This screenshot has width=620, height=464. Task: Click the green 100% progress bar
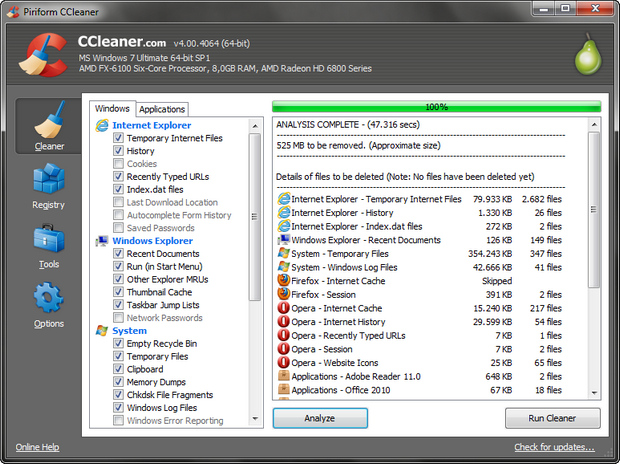tap(437, 107)
